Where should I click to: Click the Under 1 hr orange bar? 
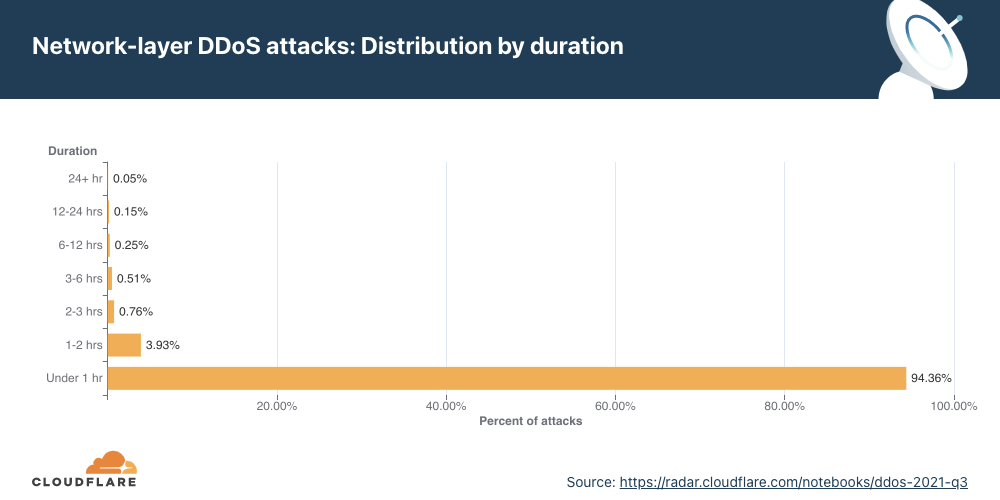click(x=507, y=378)
